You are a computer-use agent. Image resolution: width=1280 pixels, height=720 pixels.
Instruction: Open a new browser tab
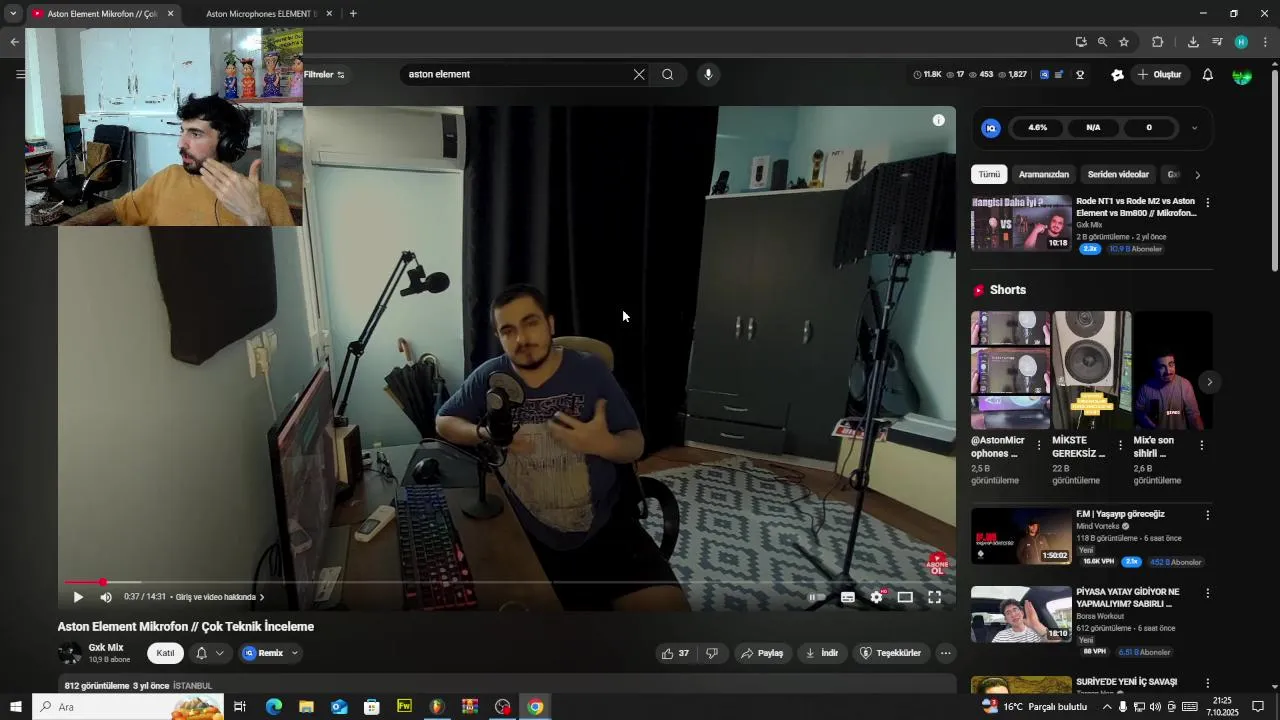pos(353,14)
